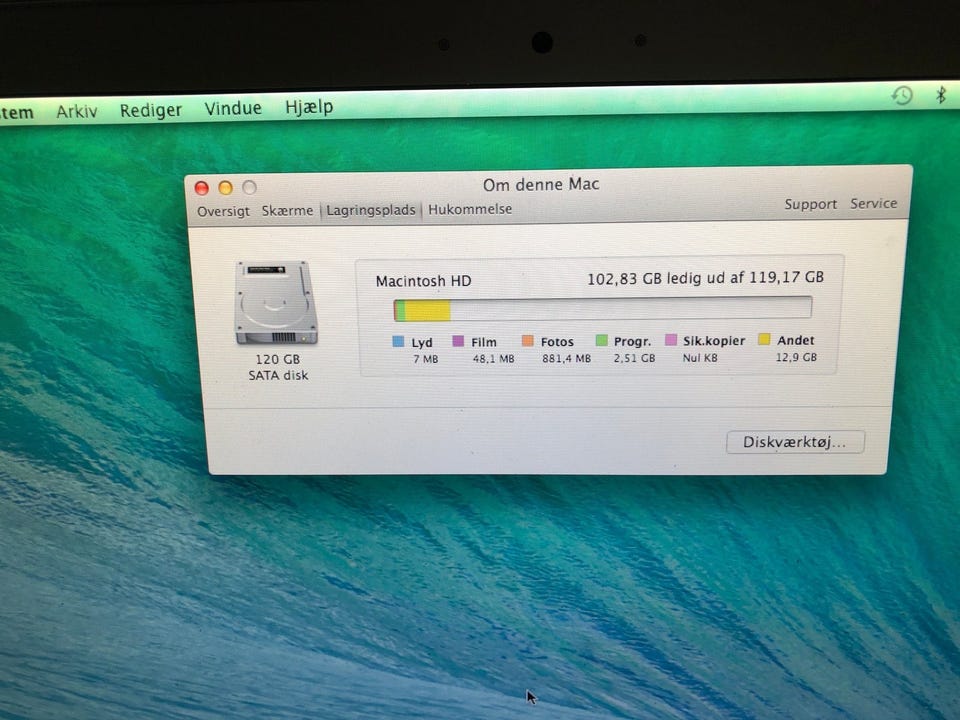Image resolution: width=960 pixels, height=720 pixels.
Task: Click the 881,4 MB Fotos value
Action: (x=566, y=358)
